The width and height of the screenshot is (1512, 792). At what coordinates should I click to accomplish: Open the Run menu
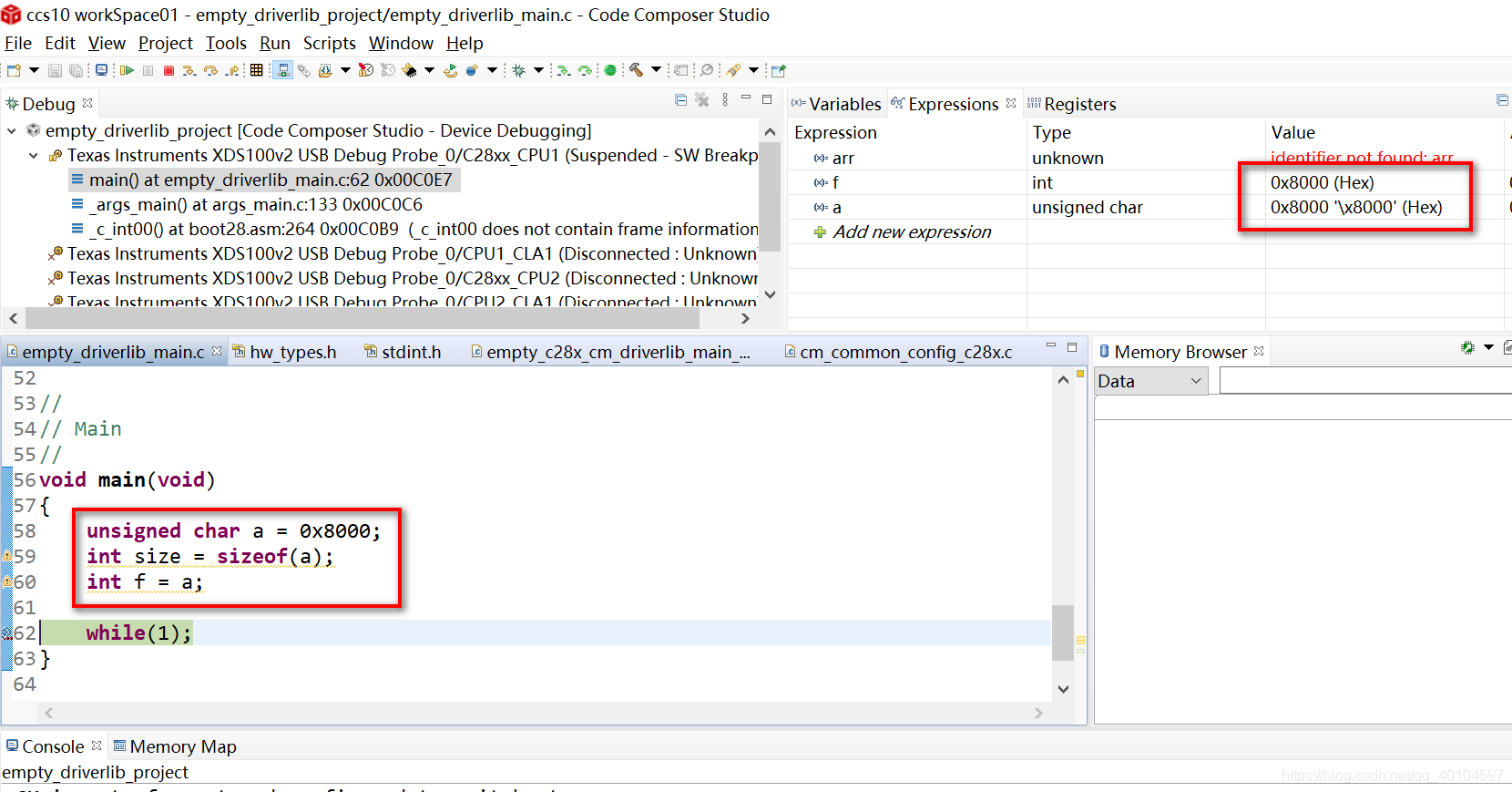274,43
